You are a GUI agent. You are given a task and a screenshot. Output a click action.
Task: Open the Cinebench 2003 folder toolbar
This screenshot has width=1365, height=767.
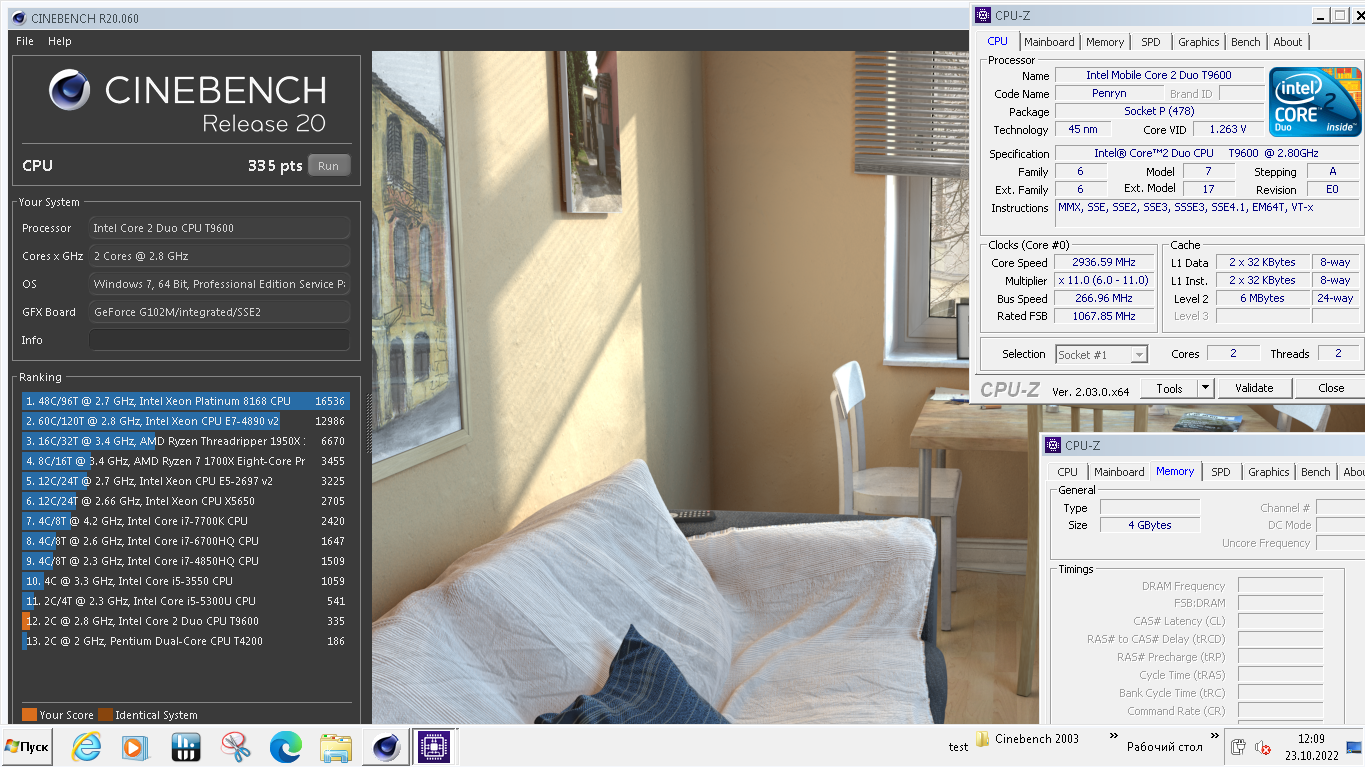(x=1027, y=739)
